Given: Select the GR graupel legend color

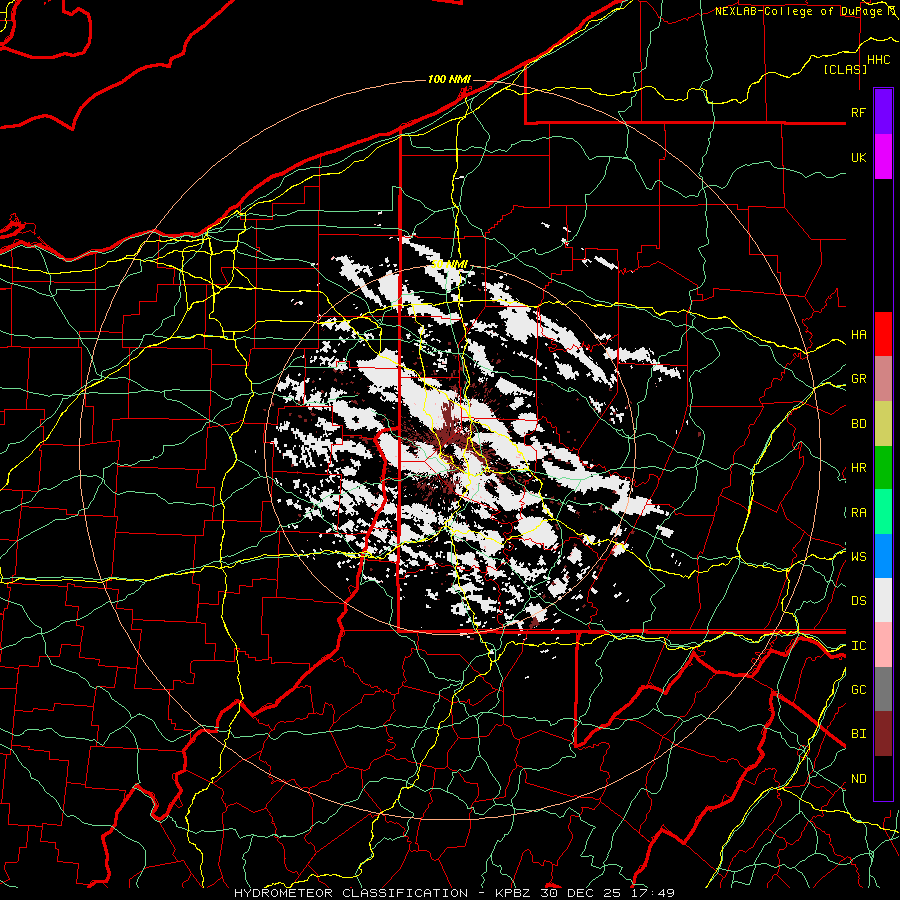Looking at the screenshot, I should pyautogui.click(x=883, y=378).
